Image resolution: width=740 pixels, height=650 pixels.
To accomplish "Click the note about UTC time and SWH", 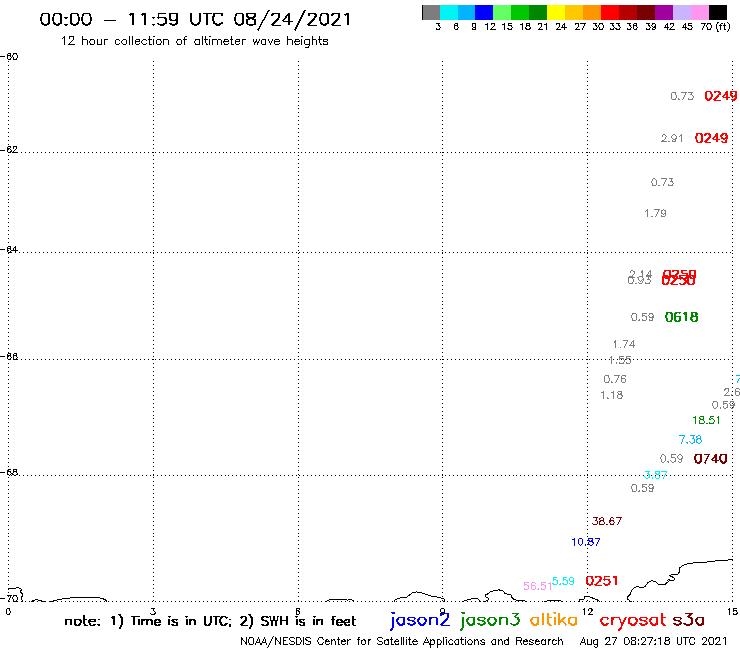I will point(210,621).
